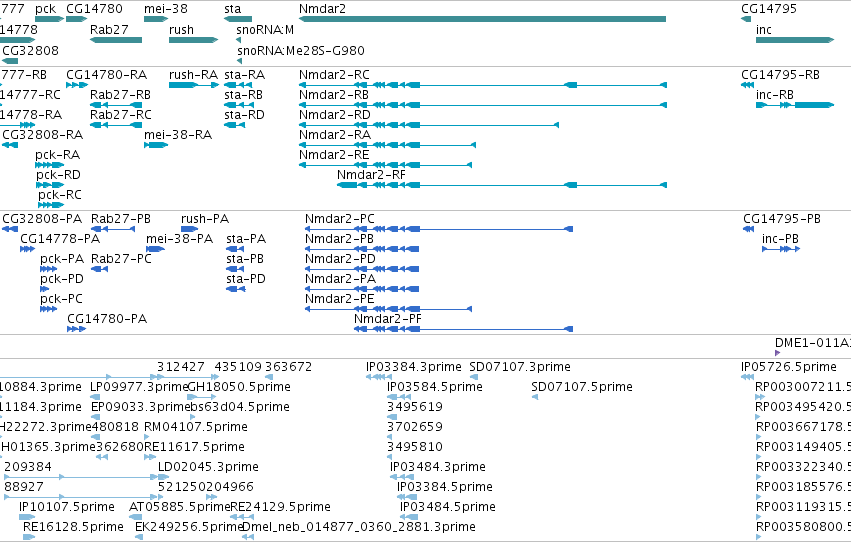Click the rush-RA transcript label
The image size is (851, 542).
click(193, 75)
